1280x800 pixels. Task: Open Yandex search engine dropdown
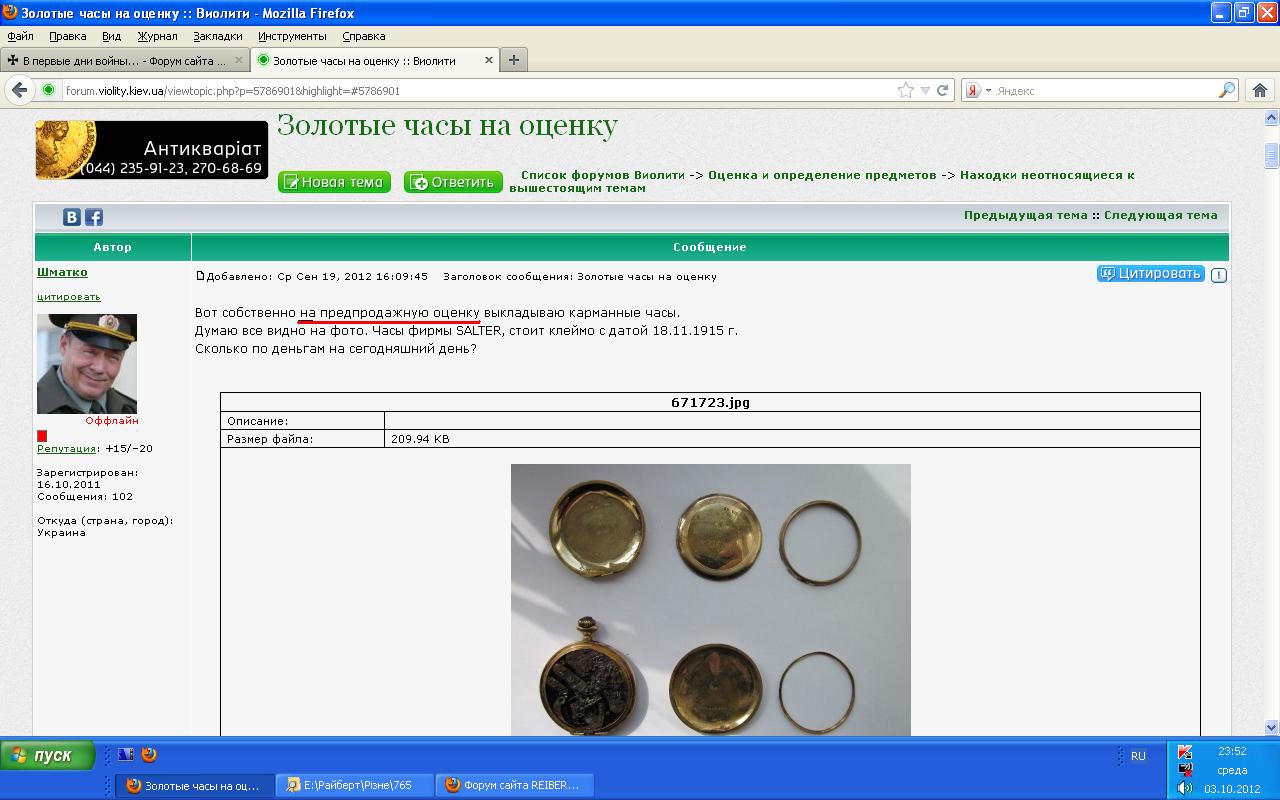977,90
